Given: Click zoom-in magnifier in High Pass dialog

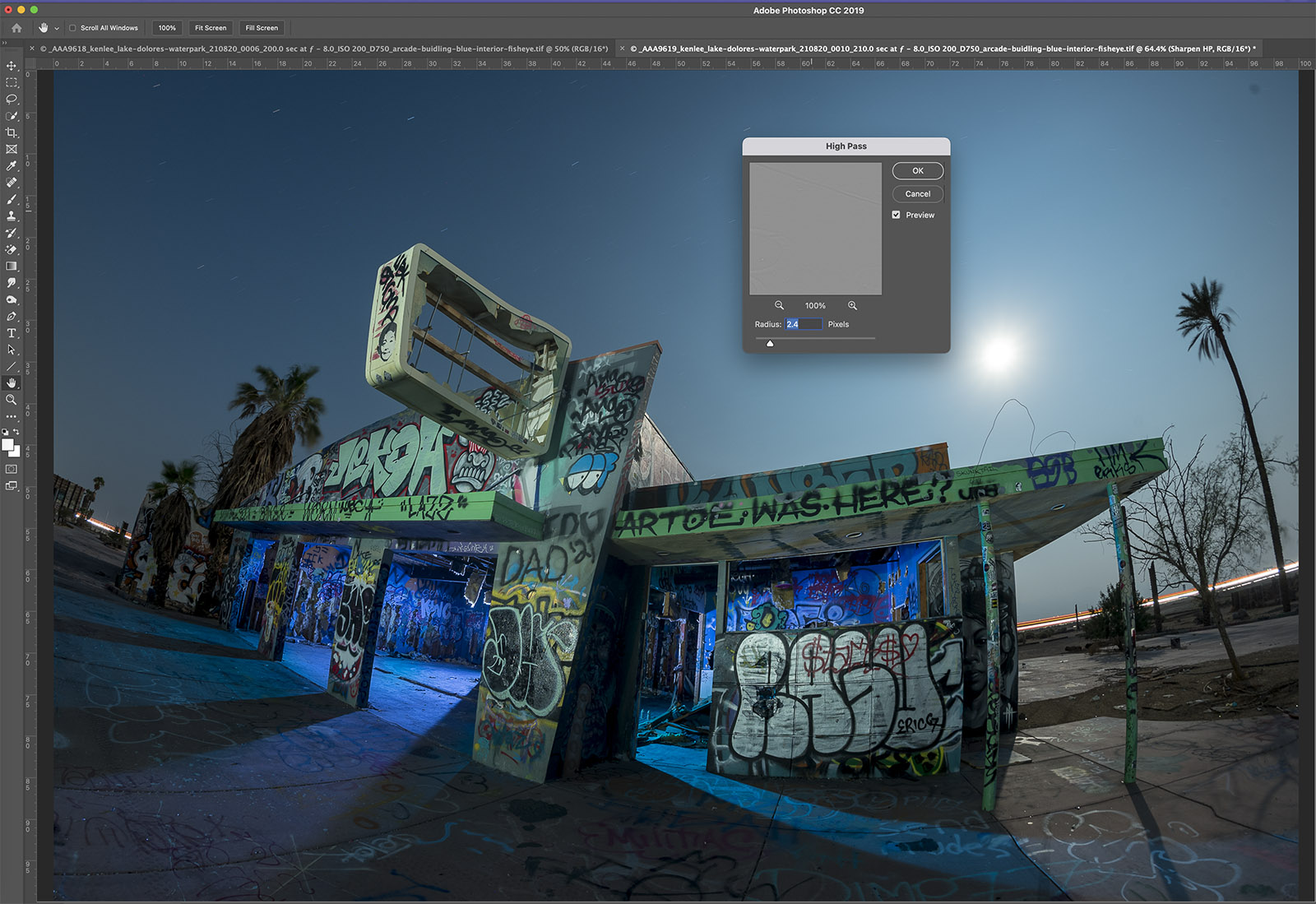Looking at the screenshot, I should (x=852, y=305).
